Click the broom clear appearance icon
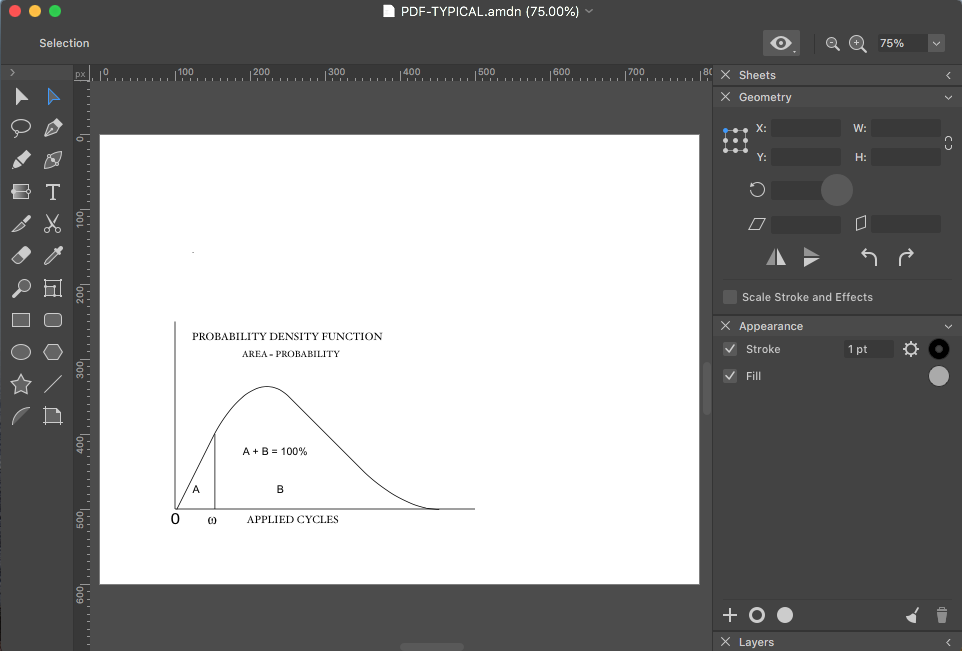This screenshot has height=651, width=962. (911, 615)
